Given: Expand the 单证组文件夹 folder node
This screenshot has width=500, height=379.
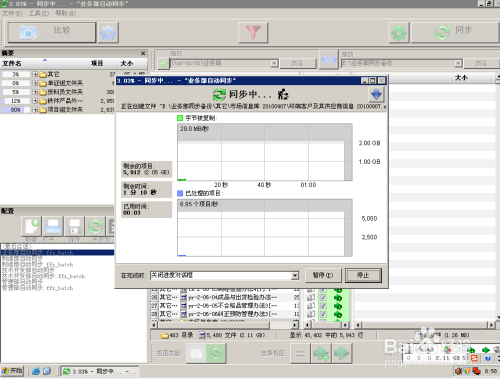Looking at the screenshot, I should point(35,83).
